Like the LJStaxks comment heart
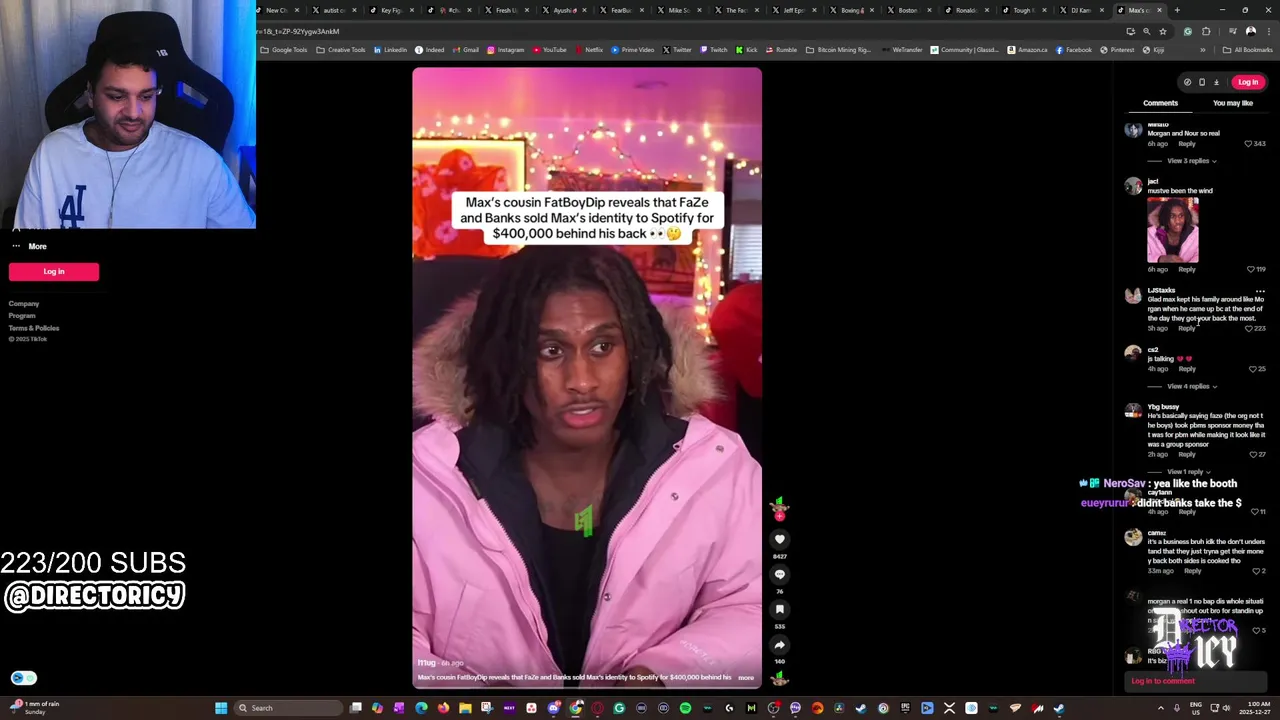This screenshot has height=720, width=1280. pos(1249,328)
